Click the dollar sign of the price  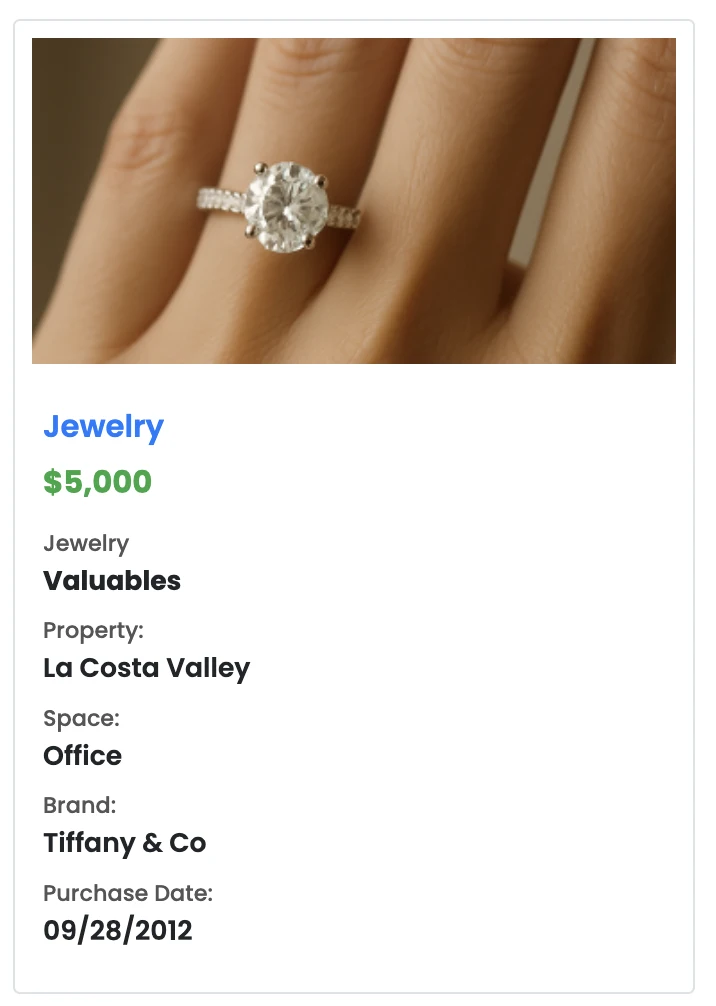(x=51, y=482)
